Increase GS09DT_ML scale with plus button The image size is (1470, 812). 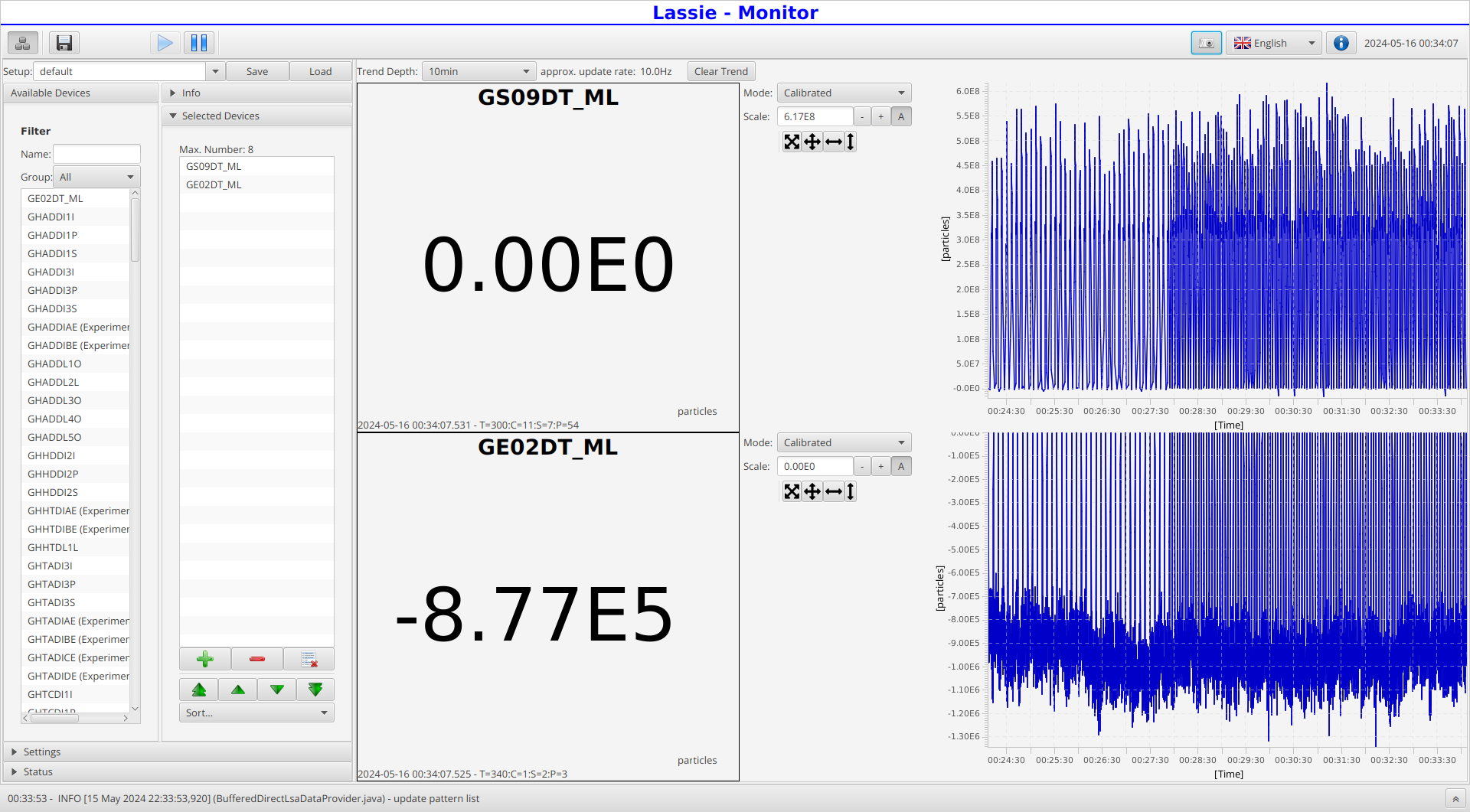pos(881,116)
